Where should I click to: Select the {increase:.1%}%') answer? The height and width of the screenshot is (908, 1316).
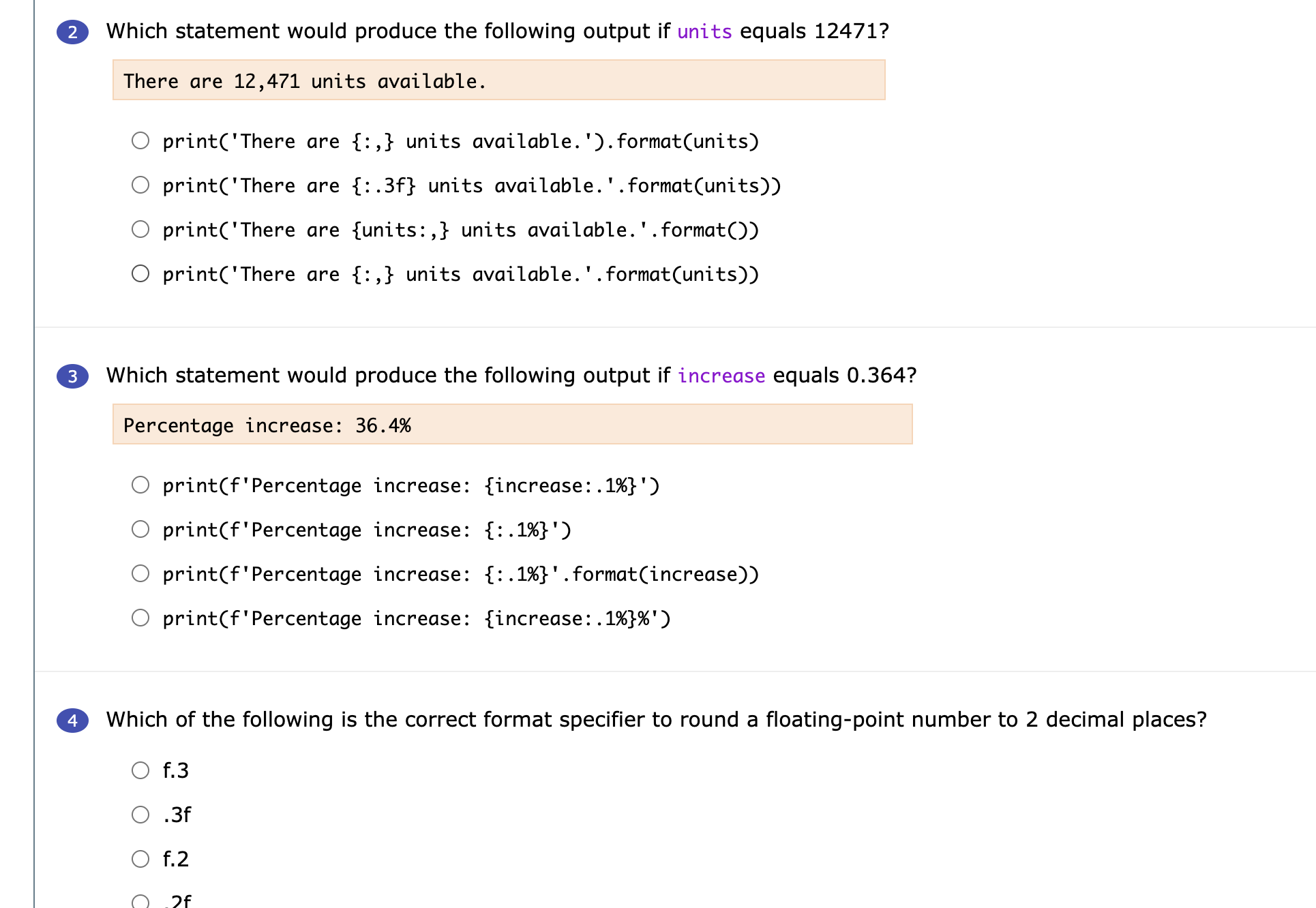(140, 618)
